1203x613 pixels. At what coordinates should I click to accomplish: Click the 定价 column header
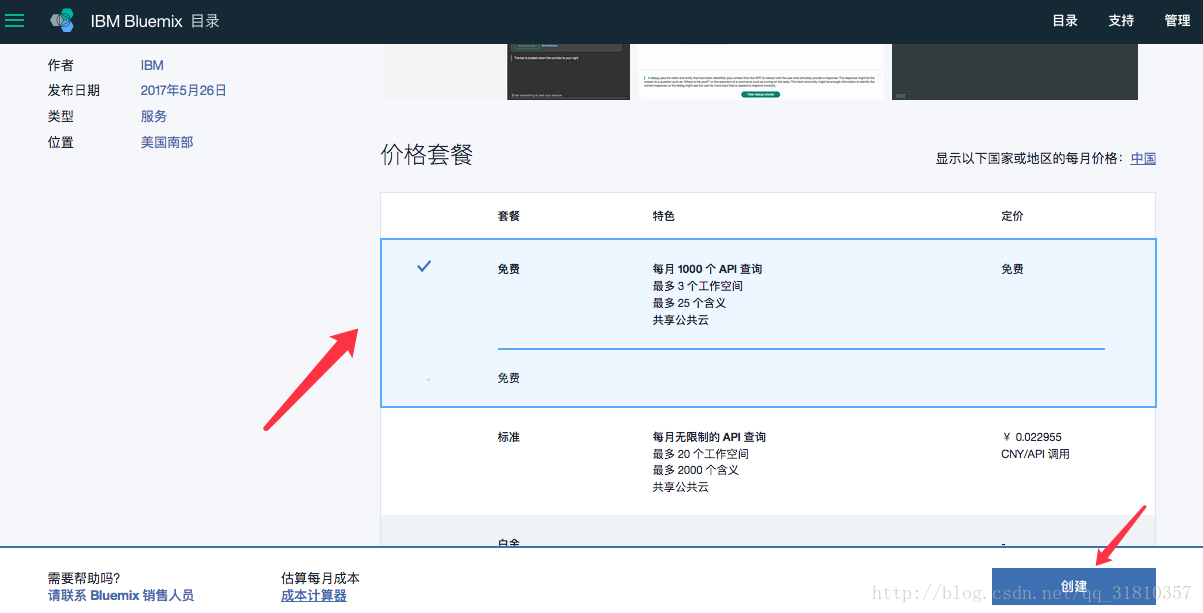(x=1012, y=216)
